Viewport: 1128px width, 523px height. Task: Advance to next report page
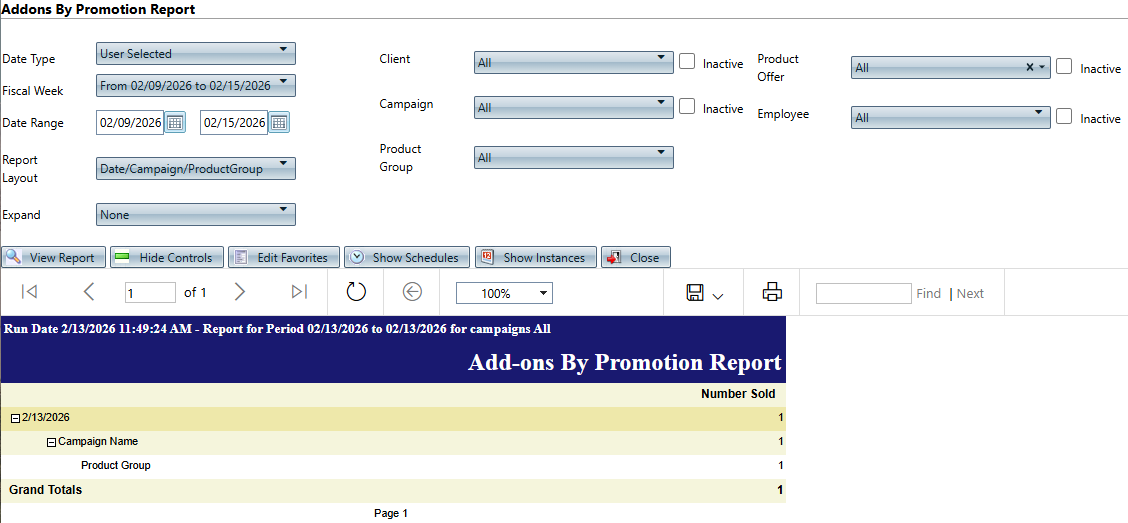pos(240,292)
